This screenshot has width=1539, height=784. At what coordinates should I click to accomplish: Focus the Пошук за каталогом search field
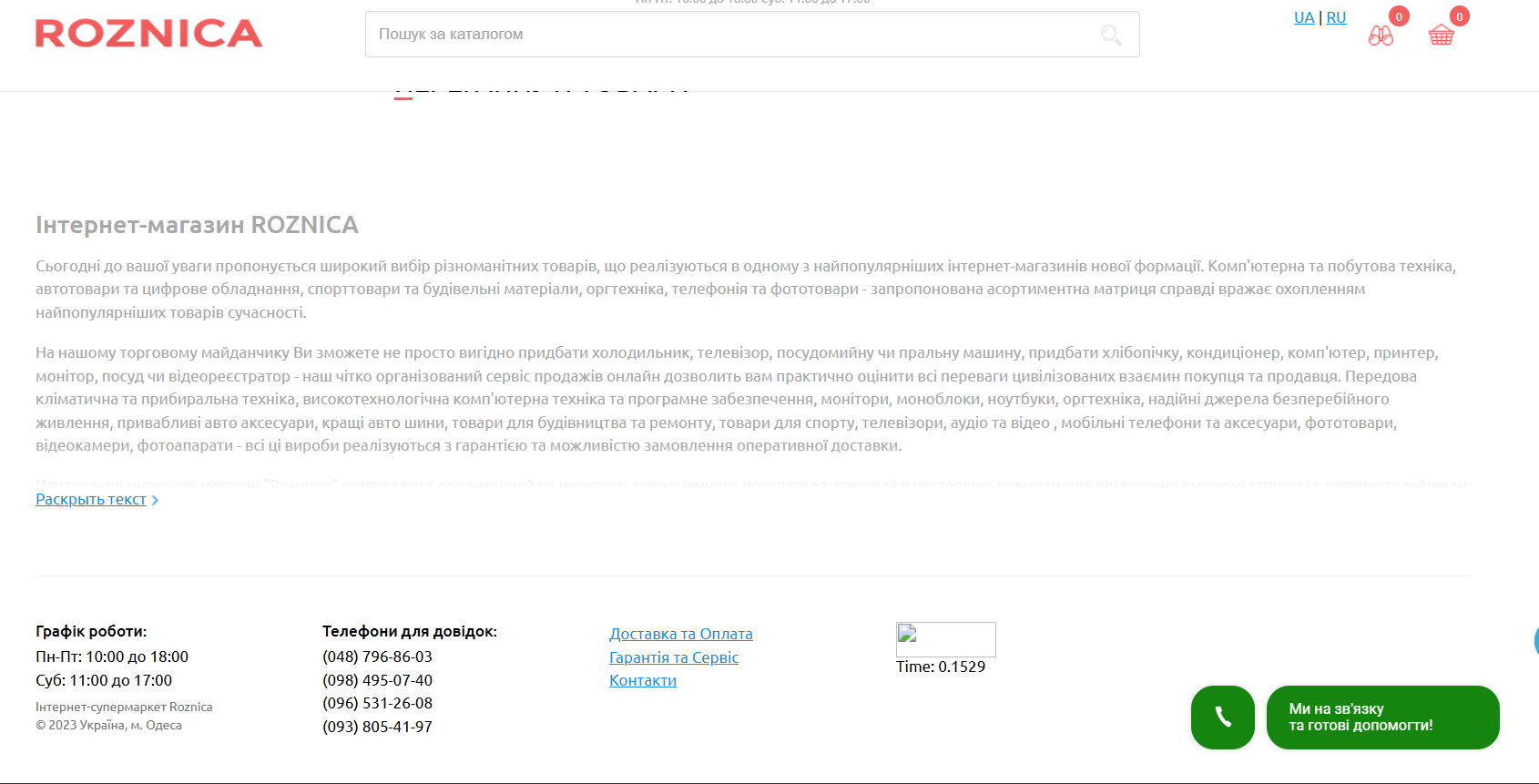[x=729, y=35]
